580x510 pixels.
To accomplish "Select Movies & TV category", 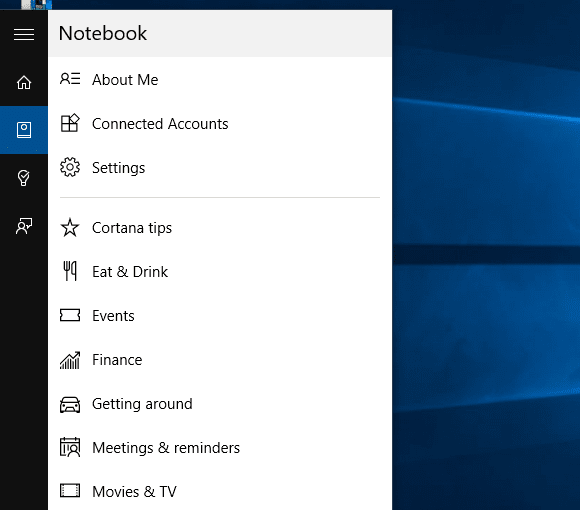I will point(220,491).
